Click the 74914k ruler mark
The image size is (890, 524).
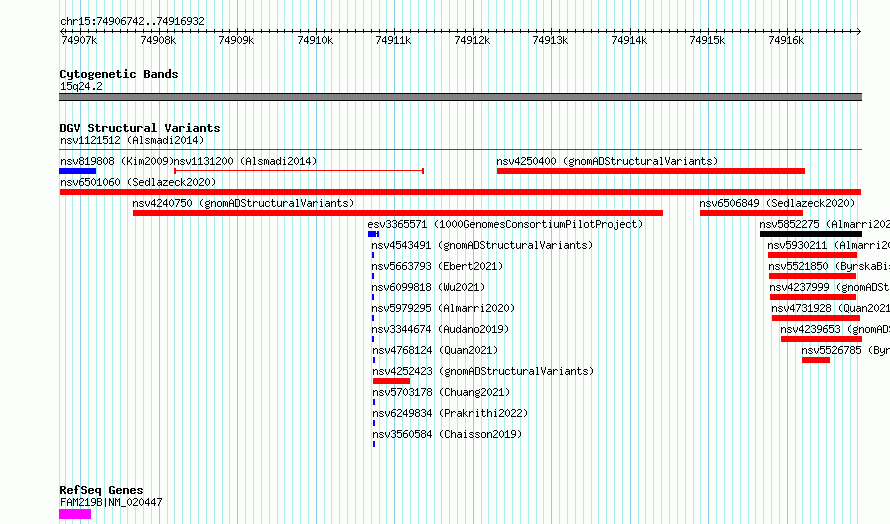(x=629, y=40)
